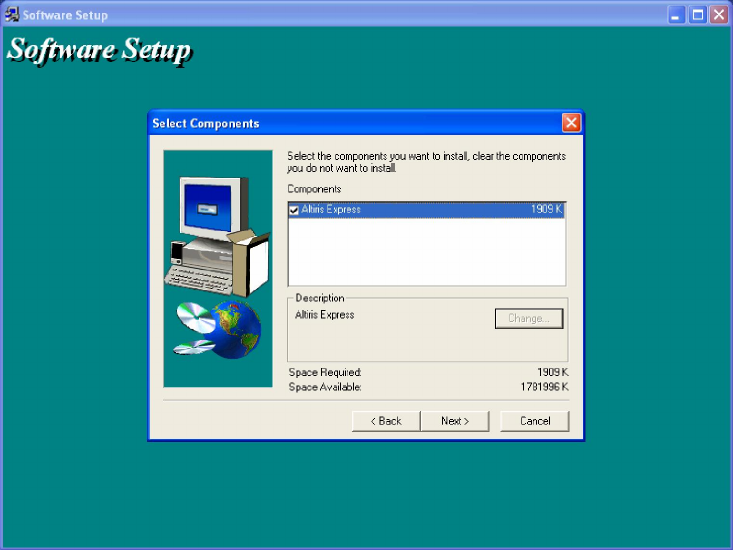Click the Components list label
Image resolution: width=733 pixels, height=550 pixels.
point(314,189)
